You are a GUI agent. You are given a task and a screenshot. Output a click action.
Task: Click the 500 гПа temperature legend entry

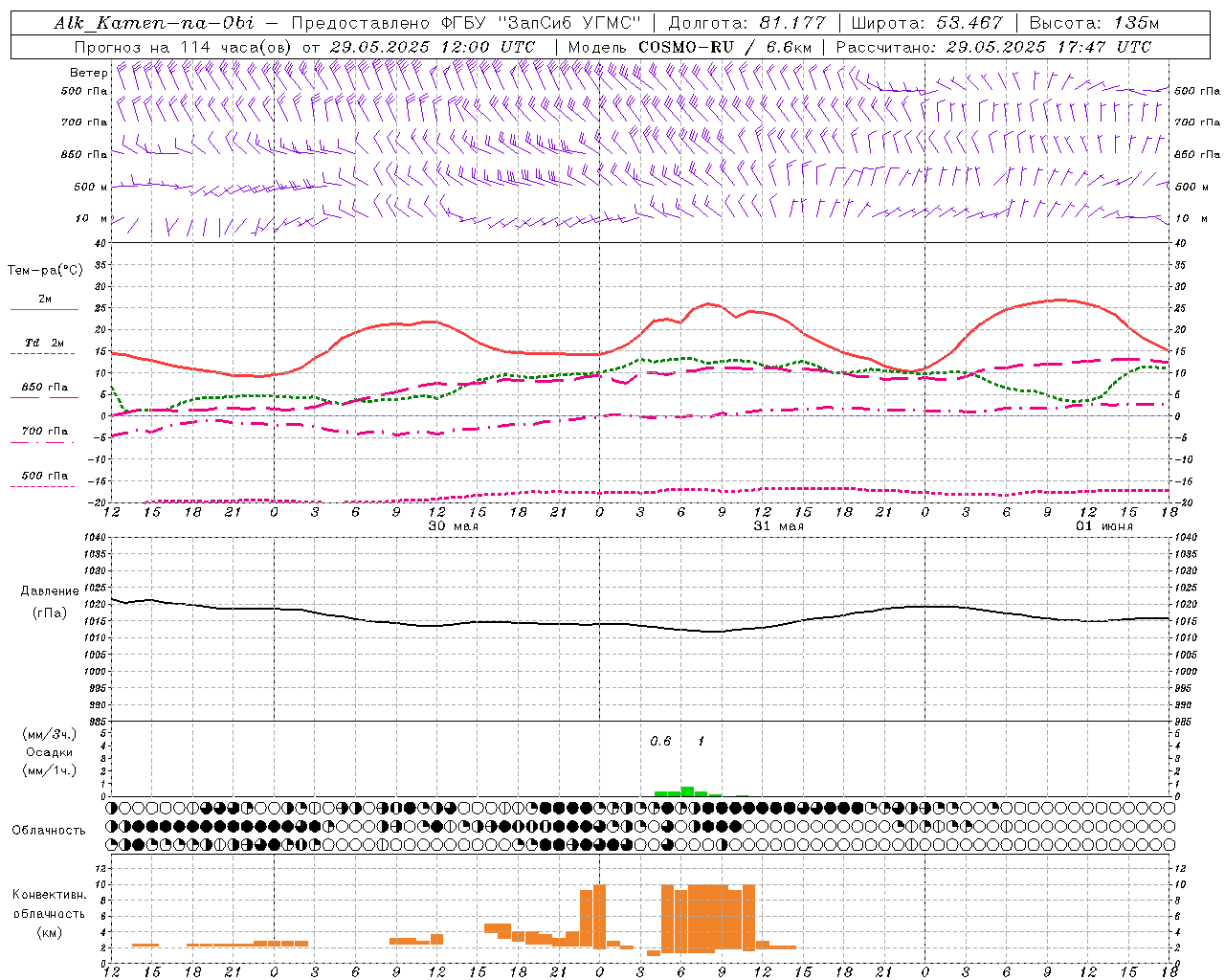pos(44,475)
